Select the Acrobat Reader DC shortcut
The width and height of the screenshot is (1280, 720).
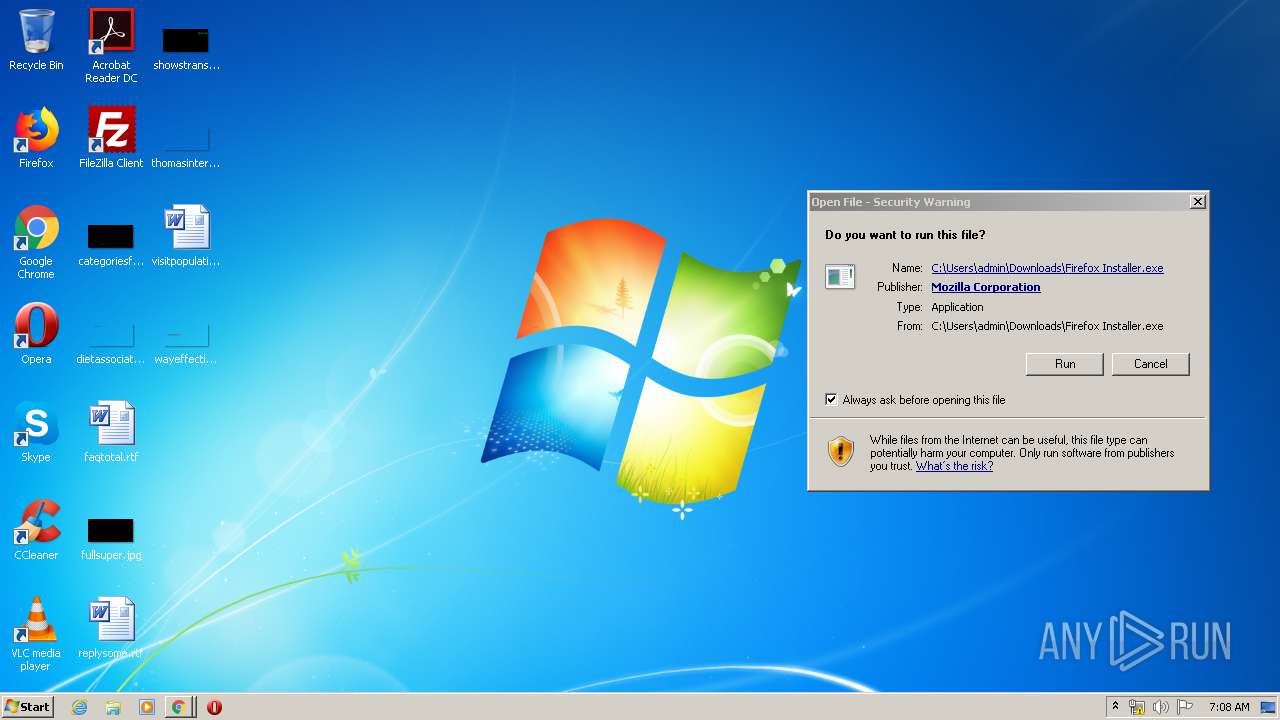(x=111, y=45)
